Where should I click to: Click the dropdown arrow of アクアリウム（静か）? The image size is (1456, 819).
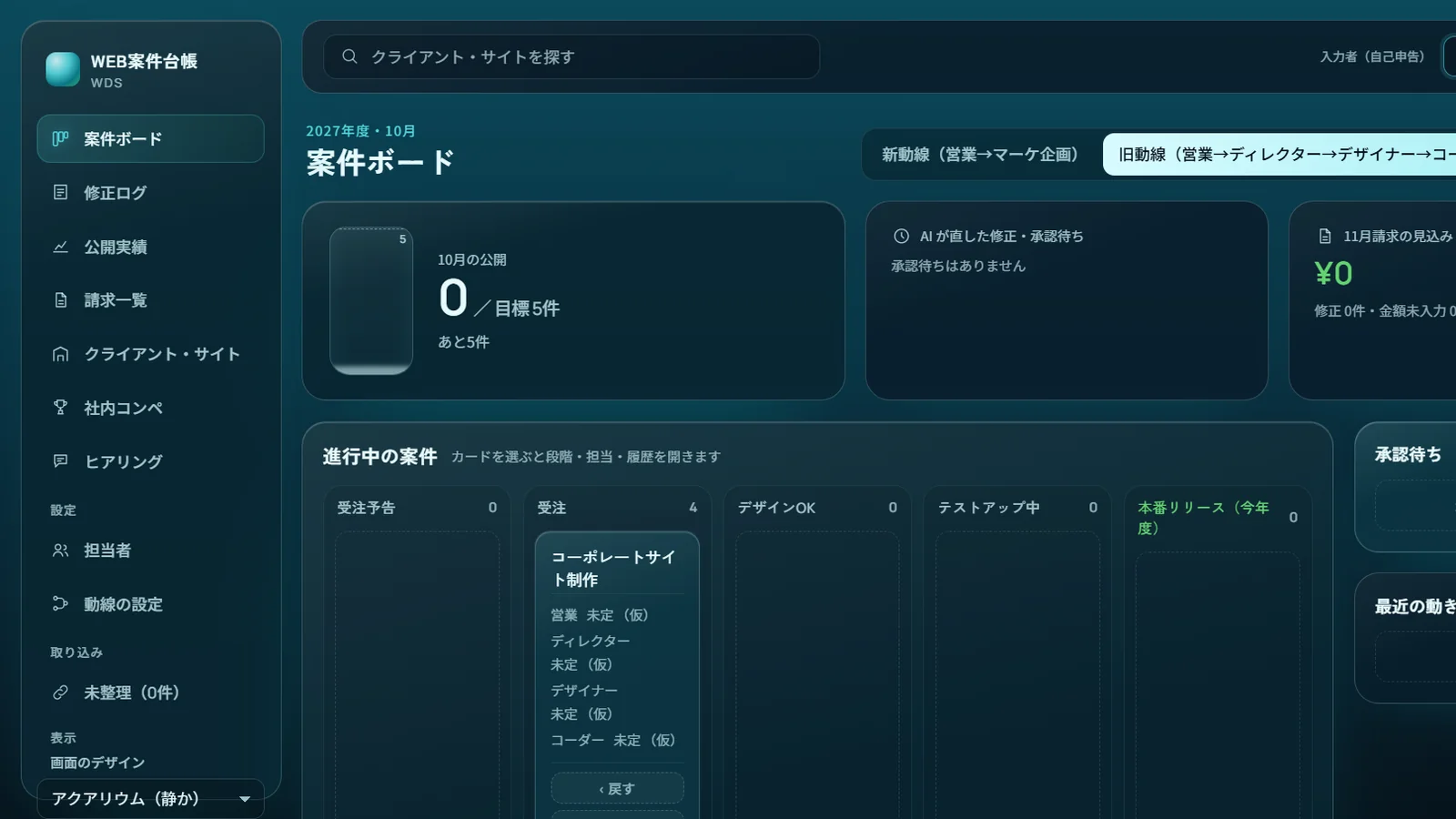[x=244, y=799]
